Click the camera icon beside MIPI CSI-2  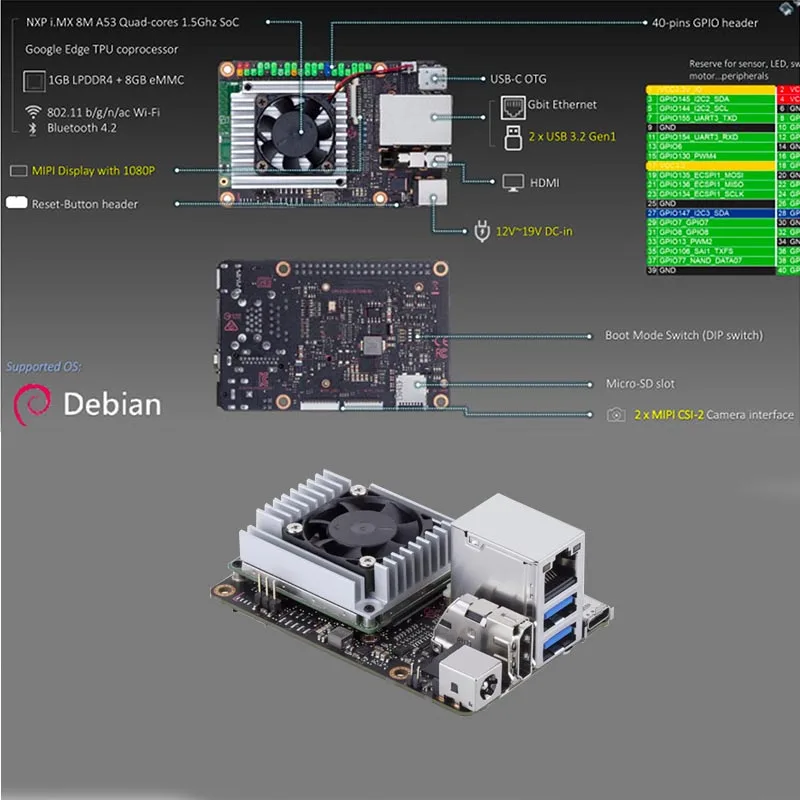tap(616, 414)
